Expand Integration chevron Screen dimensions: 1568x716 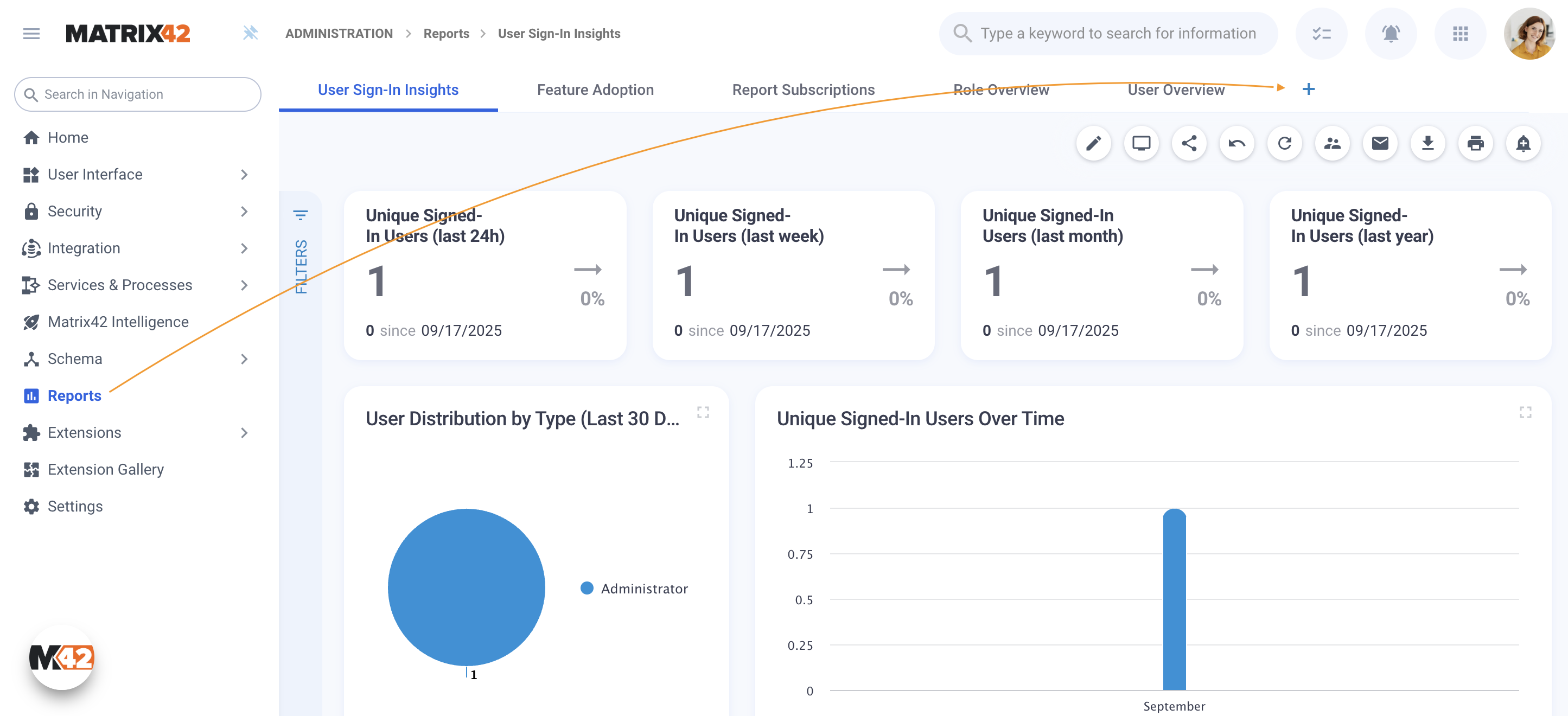(x=244, y=248)
